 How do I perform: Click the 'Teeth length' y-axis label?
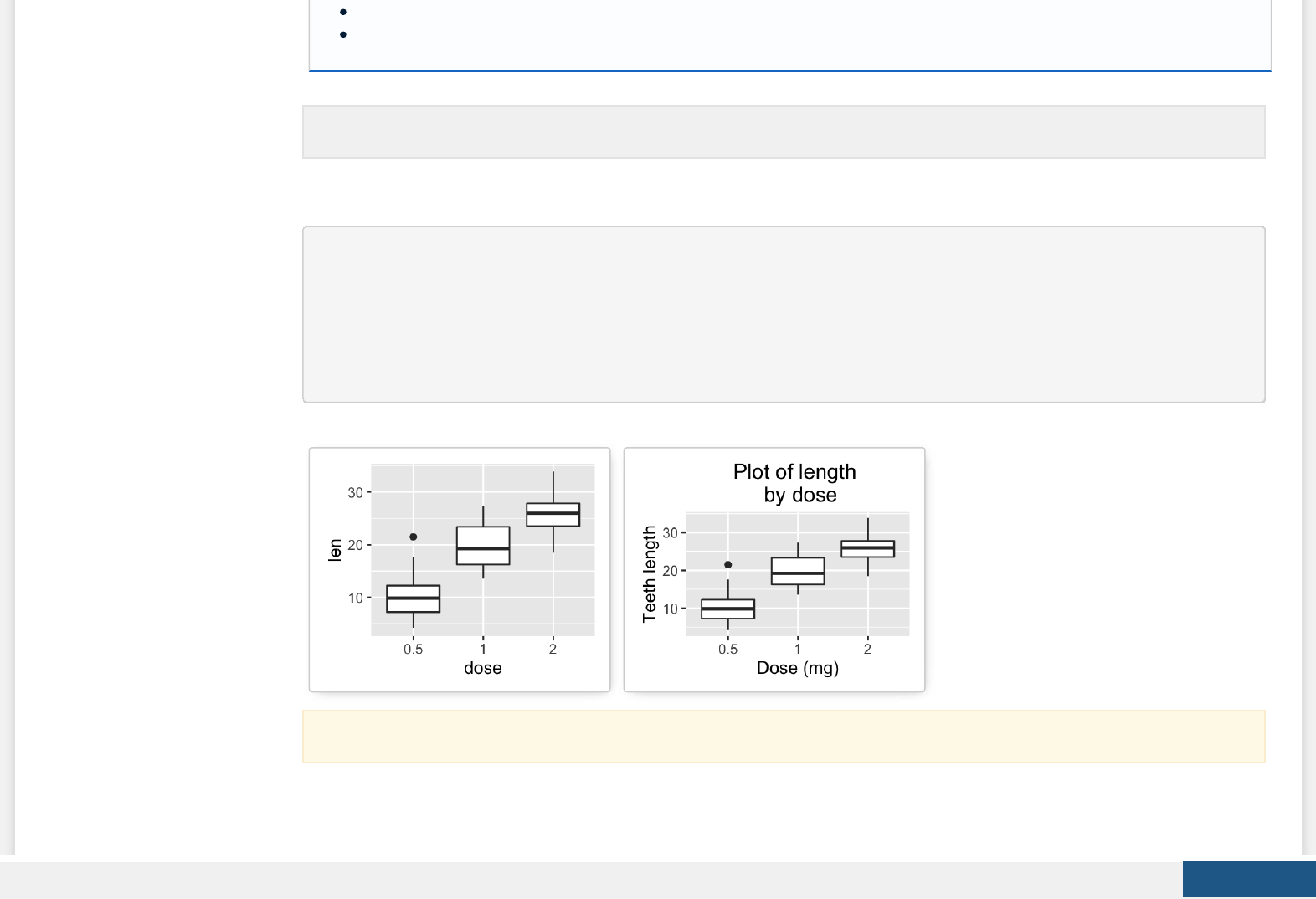click(650, 574)
